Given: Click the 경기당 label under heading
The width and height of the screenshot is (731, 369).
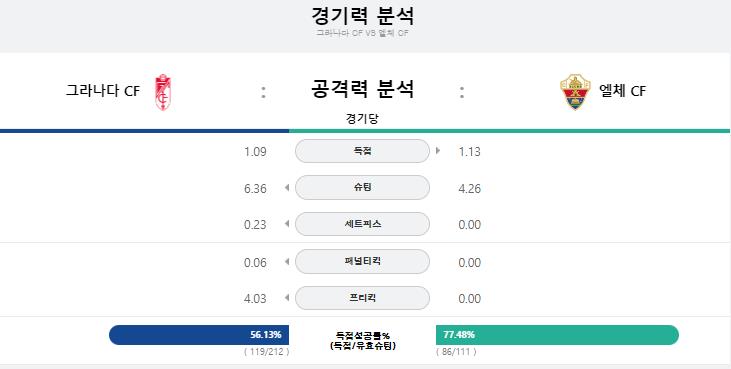Looking at the screenshot, I should (362, 118).
